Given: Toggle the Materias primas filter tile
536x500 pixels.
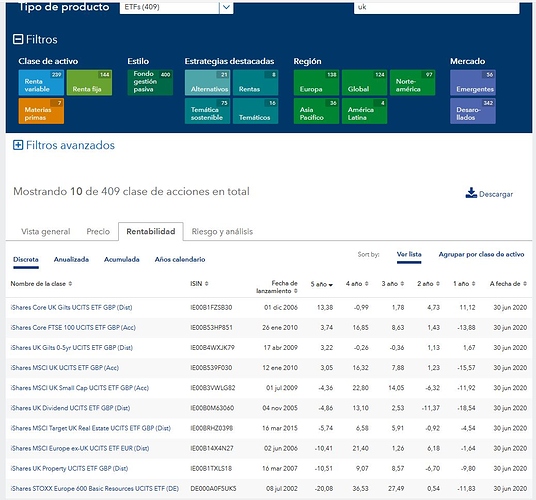Looking at the screenshot, I should coord(41,111).
